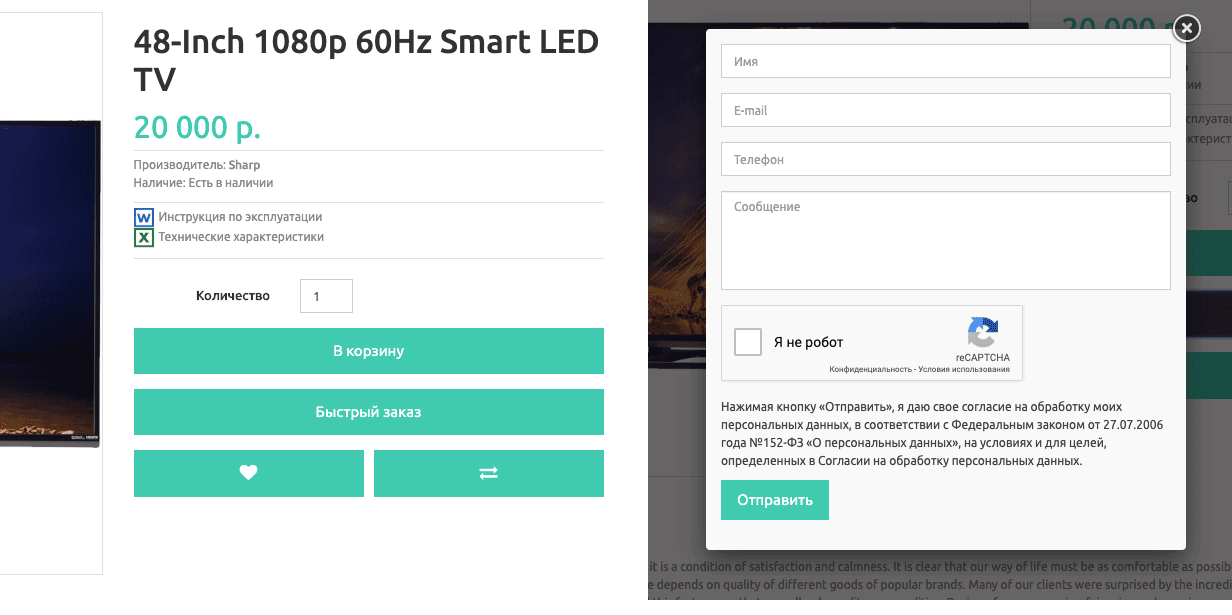Open the Excel spreadsheet icon
Image resolution: width=1232 pixels, height=615 pixels.
144,237
